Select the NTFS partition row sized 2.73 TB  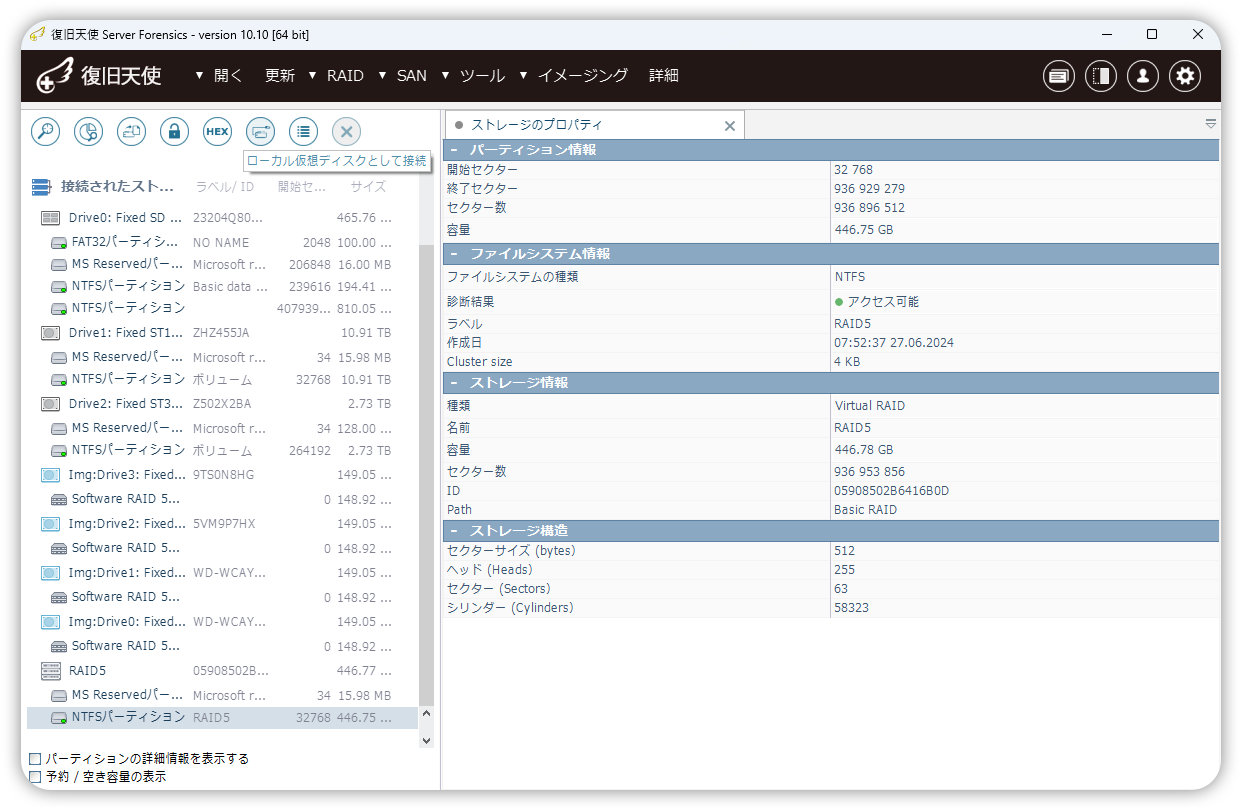[x=222, y=451]
